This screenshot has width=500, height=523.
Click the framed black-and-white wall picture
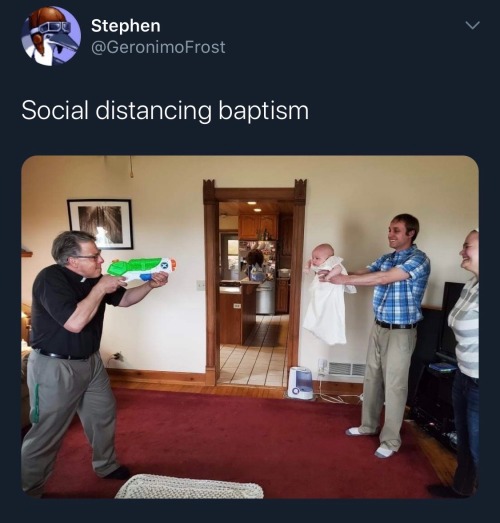(100, 224)
